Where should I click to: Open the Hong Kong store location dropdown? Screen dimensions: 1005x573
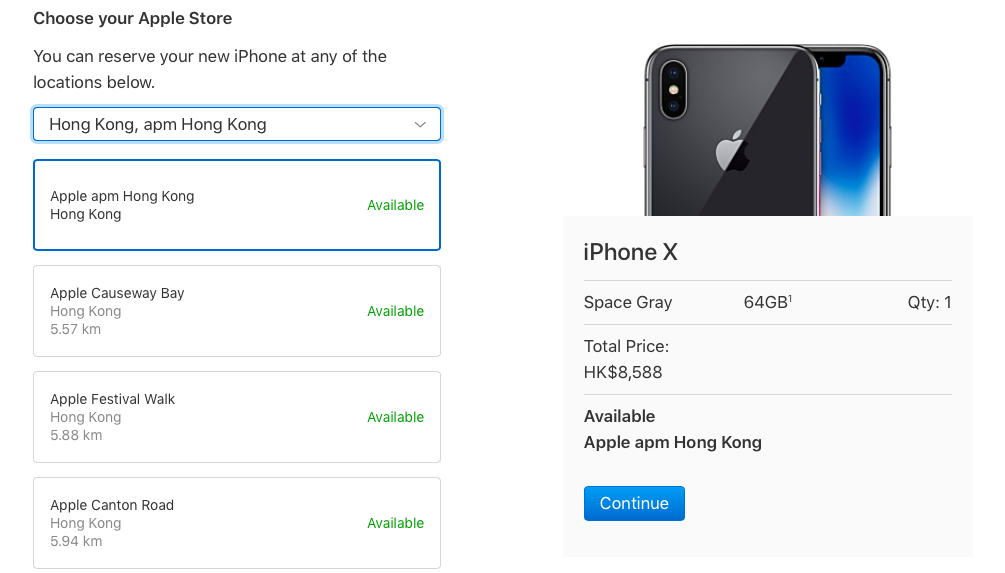(x=236, y=125)
